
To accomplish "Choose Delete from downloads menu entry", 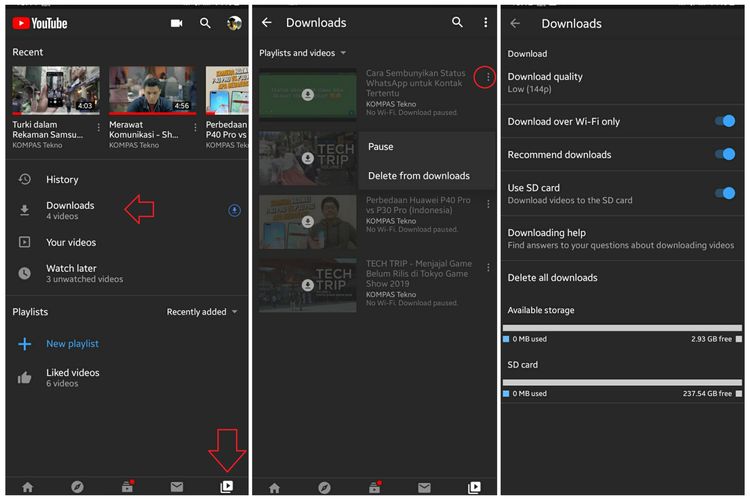I will [418, 176].
